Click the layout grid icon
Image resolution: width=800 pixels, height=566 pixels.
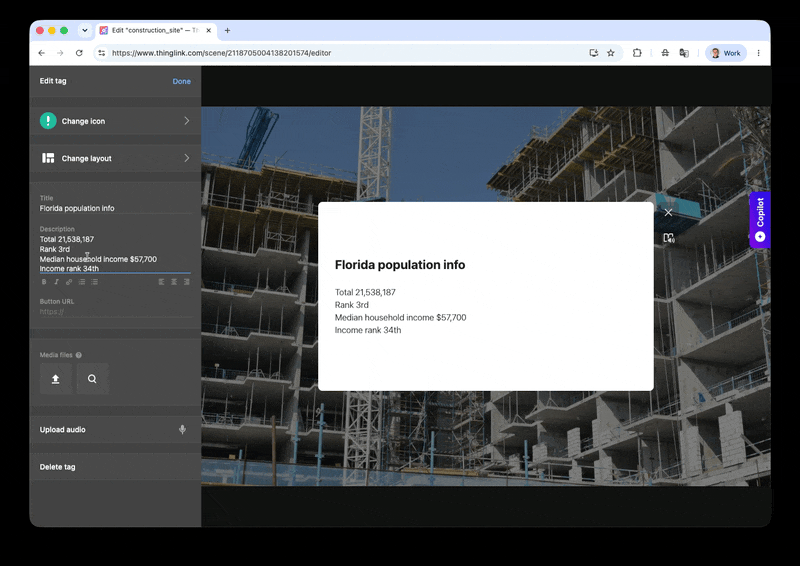(48, 158)
